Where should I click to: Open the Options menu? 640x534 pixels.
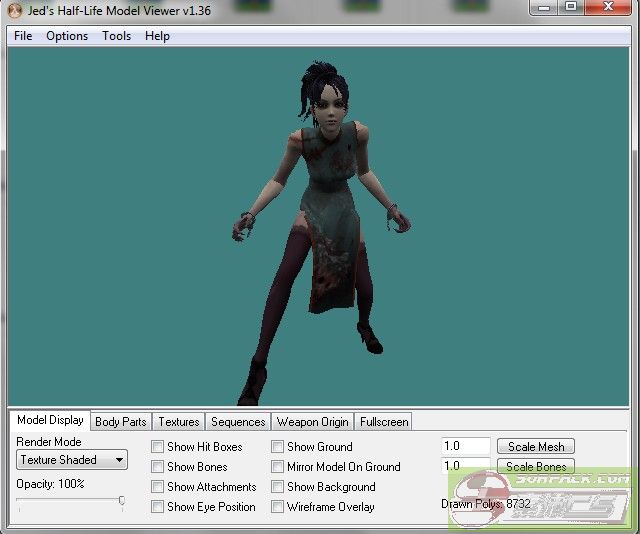pos(67,36)
